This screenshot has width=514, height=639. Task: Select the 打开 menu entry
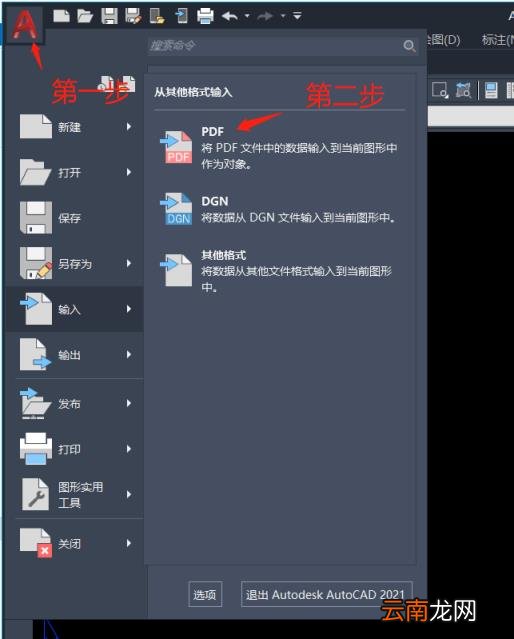(75, 173)
